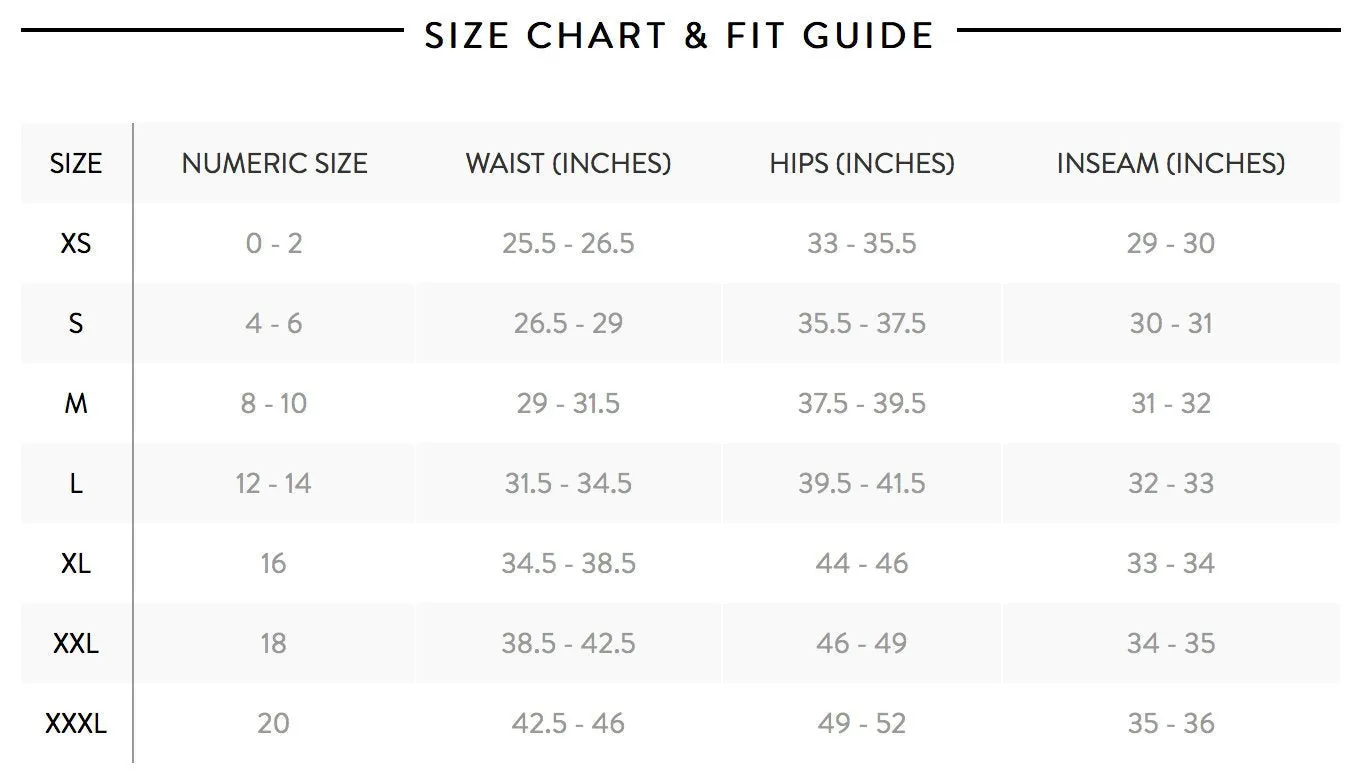Screen dimensions: 1359x776
Task: Select waist value 42.5 - 46
Action: click(568, 723)
